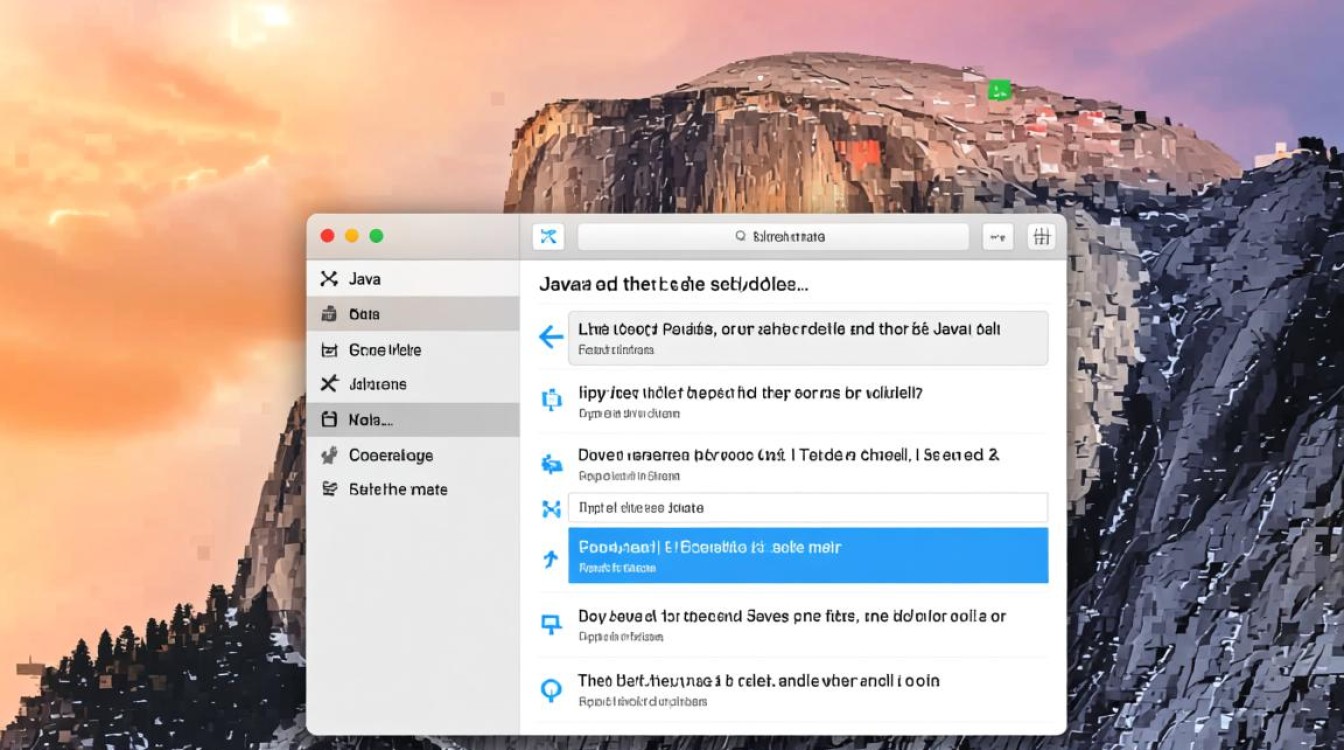The width and height of the screenshot is (1344, 750).
Task: Click the first gray row starting with "Lhte"
Action: pos(807,337)
